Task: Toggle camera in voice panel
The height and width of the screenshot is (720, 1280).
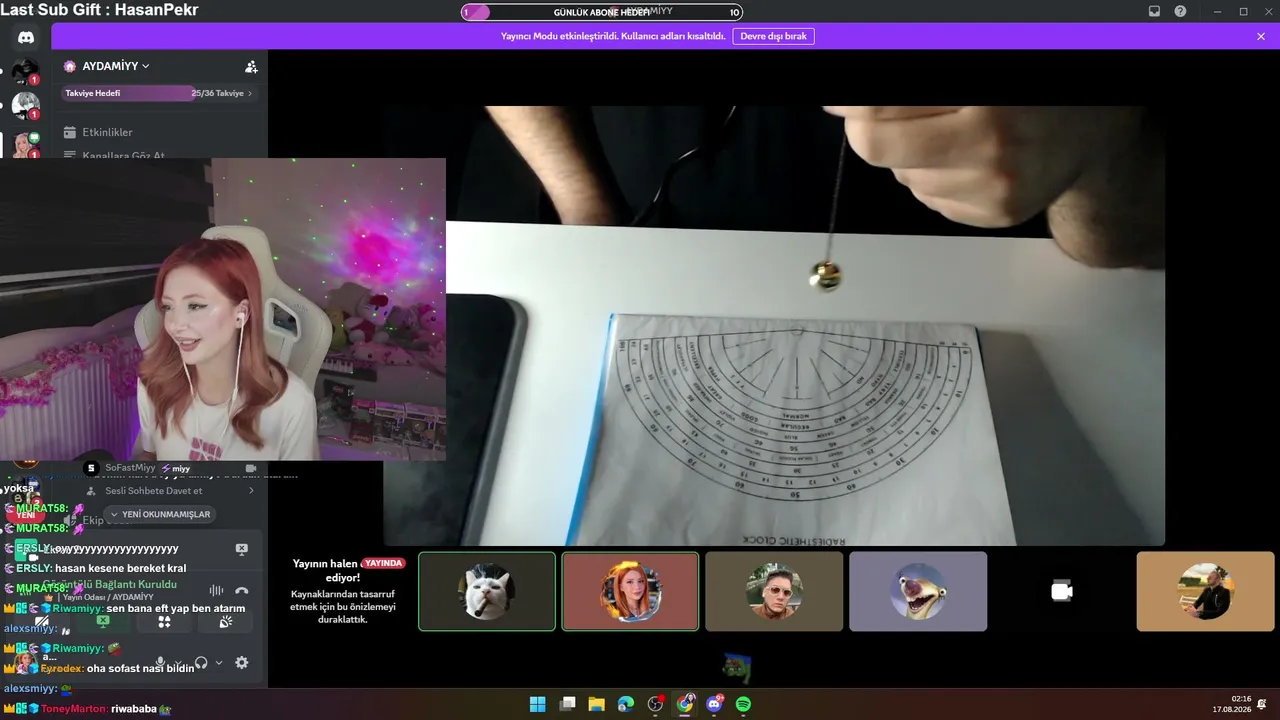Action: coord(40,621)
